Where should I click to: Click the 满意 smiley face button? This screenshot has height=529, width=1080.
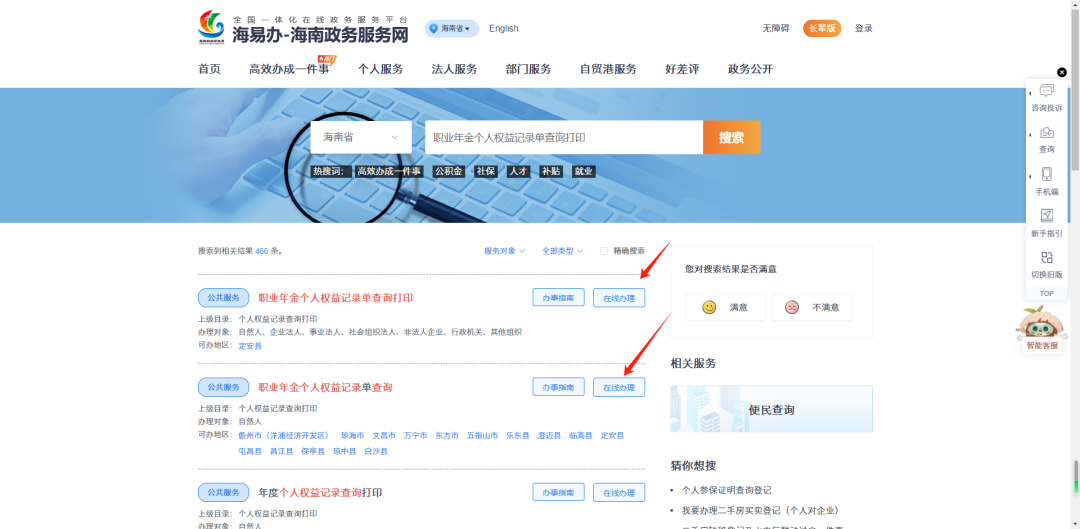tap(725, 307)
